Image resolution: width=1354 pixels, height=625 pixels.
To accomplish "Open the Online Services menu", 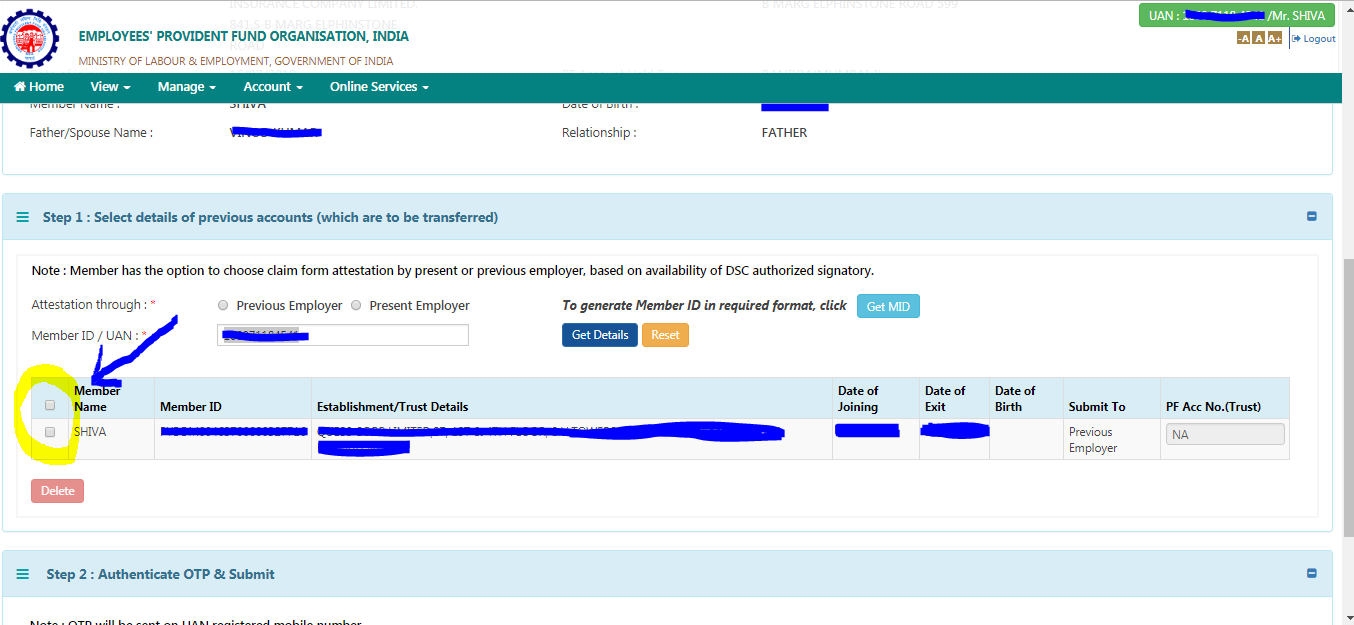I will coord(378,87).
